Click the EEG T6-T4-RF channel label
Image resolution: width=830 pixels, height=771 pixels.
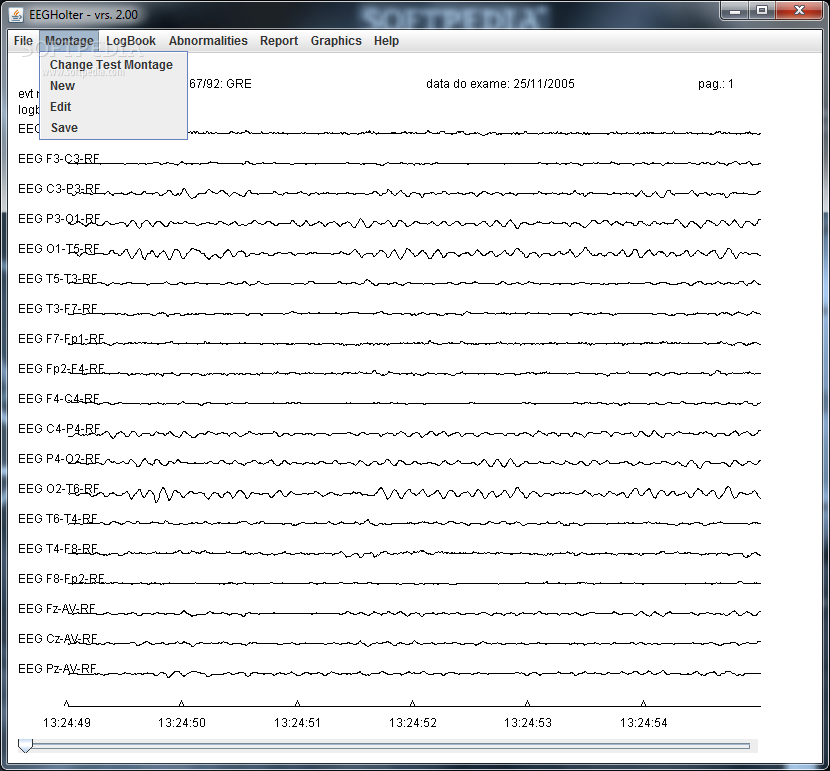(x=58, y=519)
